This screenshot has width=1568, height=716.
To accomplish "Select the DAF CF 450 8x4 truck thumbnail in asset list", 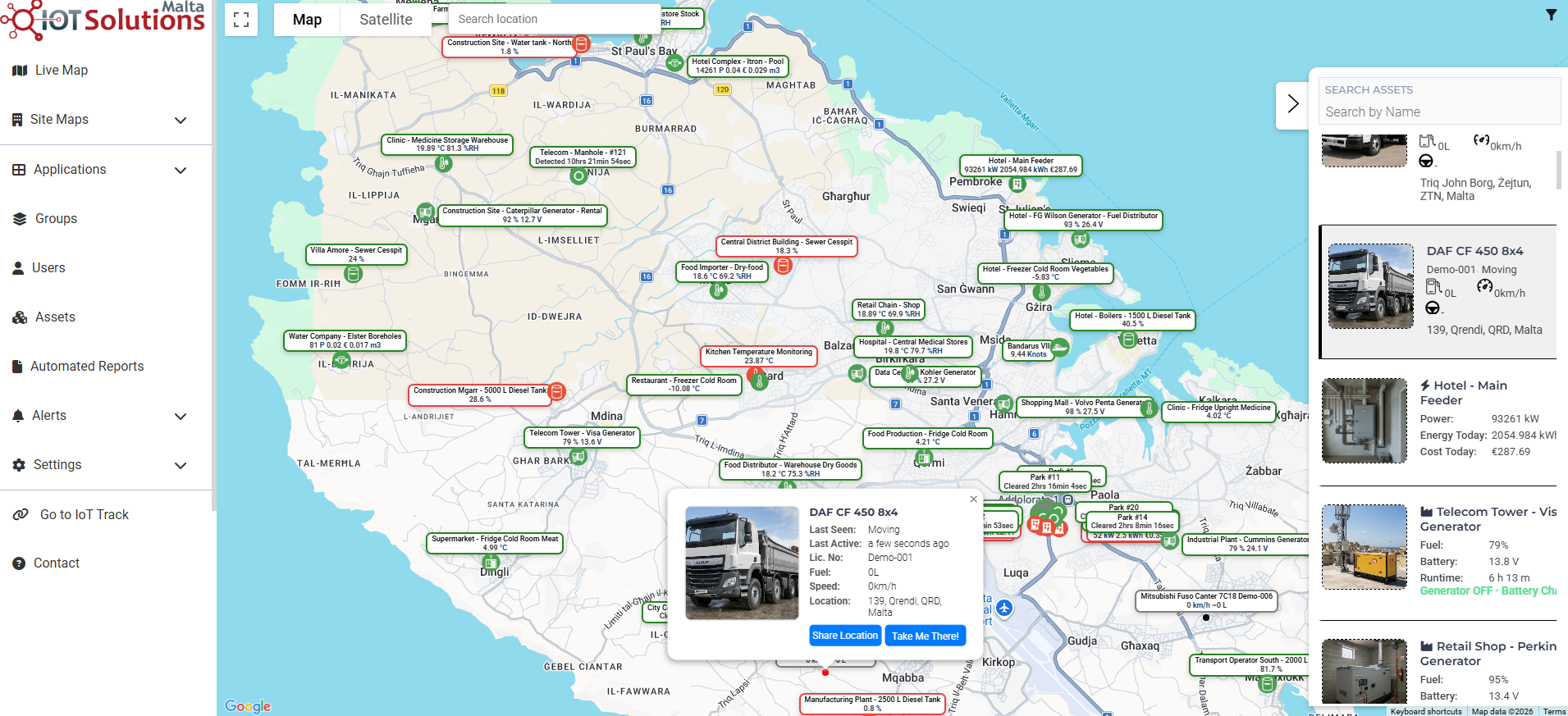I will [1370, 286].
